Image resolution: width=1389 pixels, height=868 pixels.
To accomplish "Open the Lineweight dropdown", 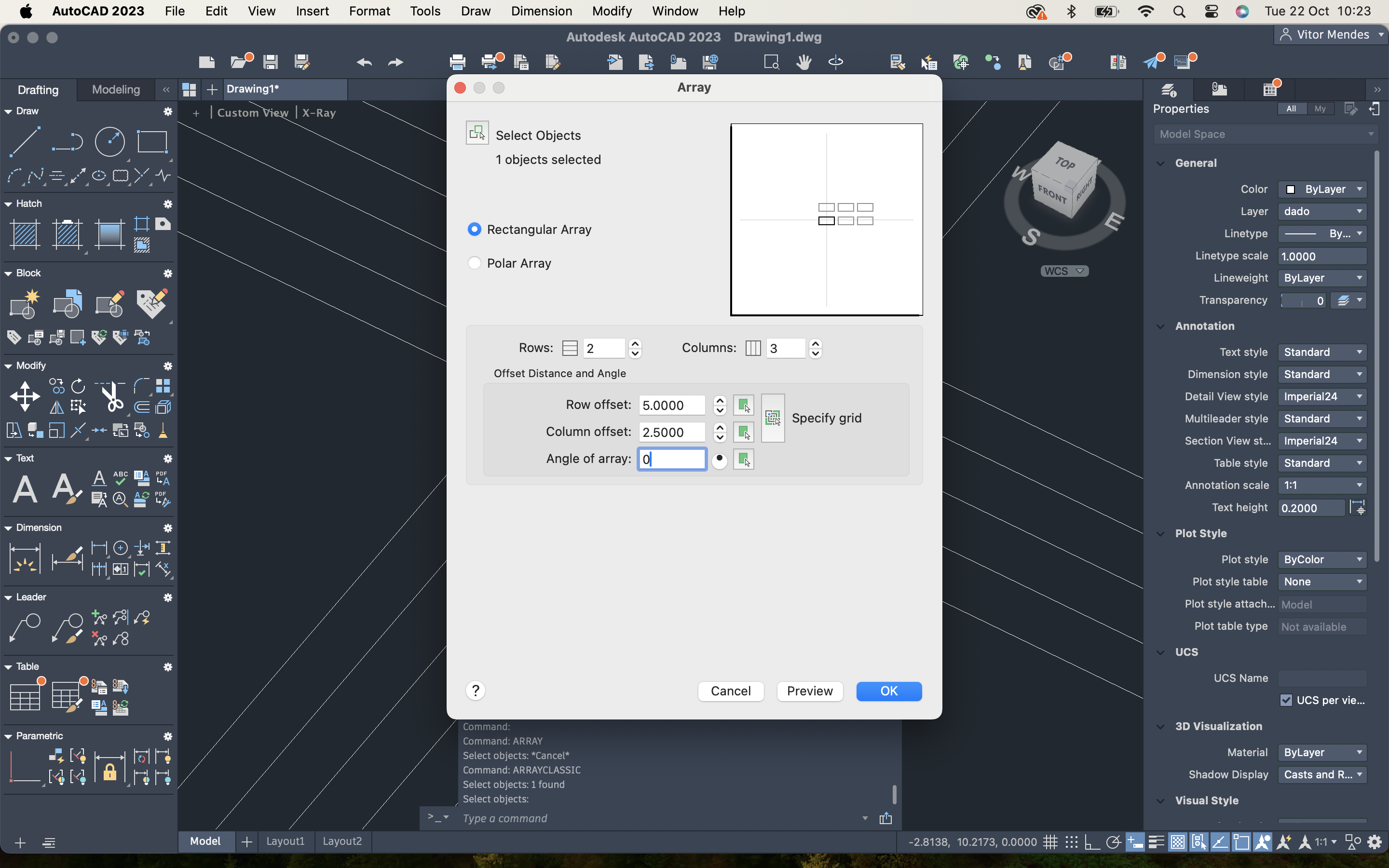I will [x=1322, y=278].
